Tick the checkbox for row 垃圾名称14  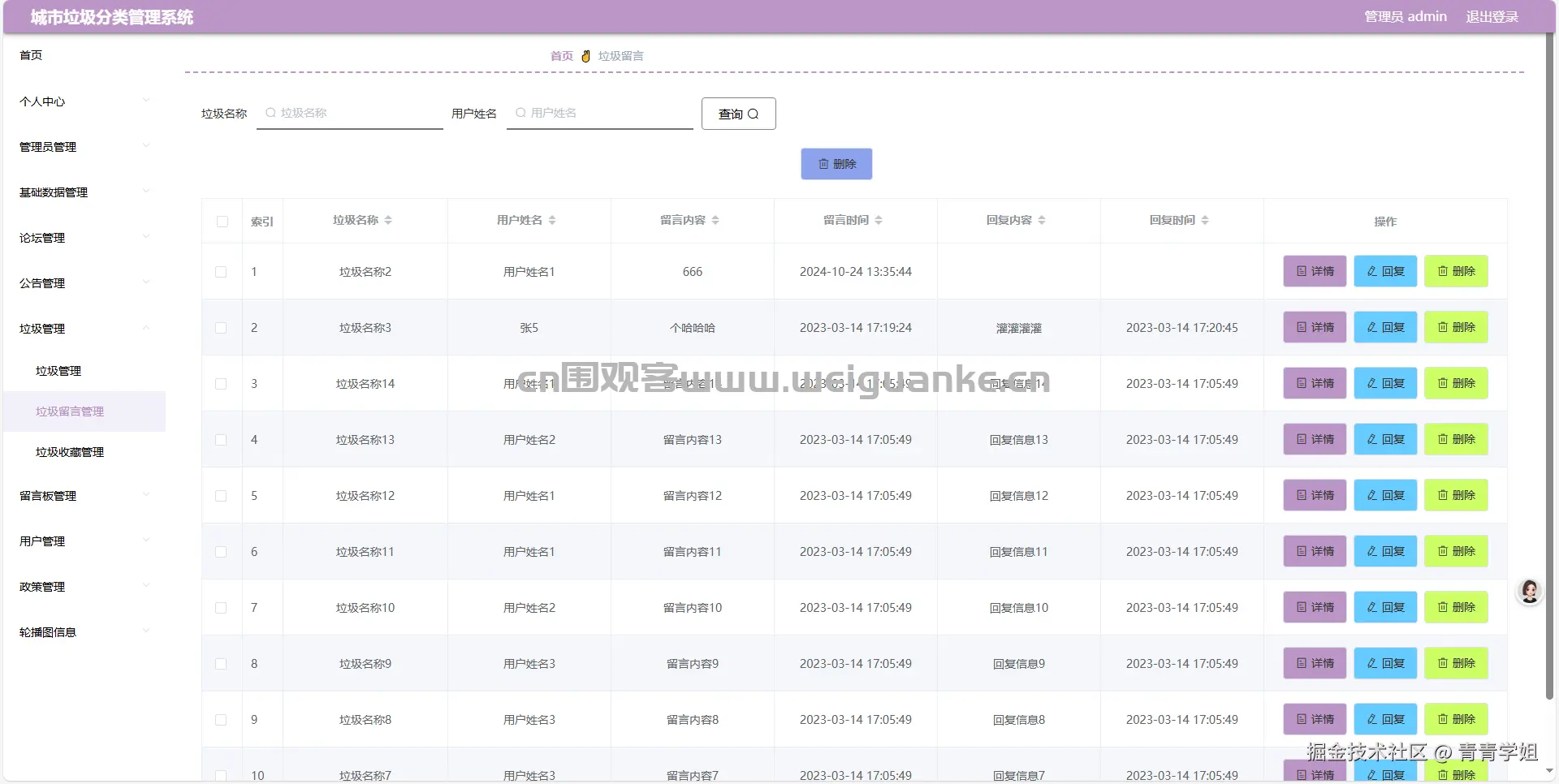[x=221, y=384]
